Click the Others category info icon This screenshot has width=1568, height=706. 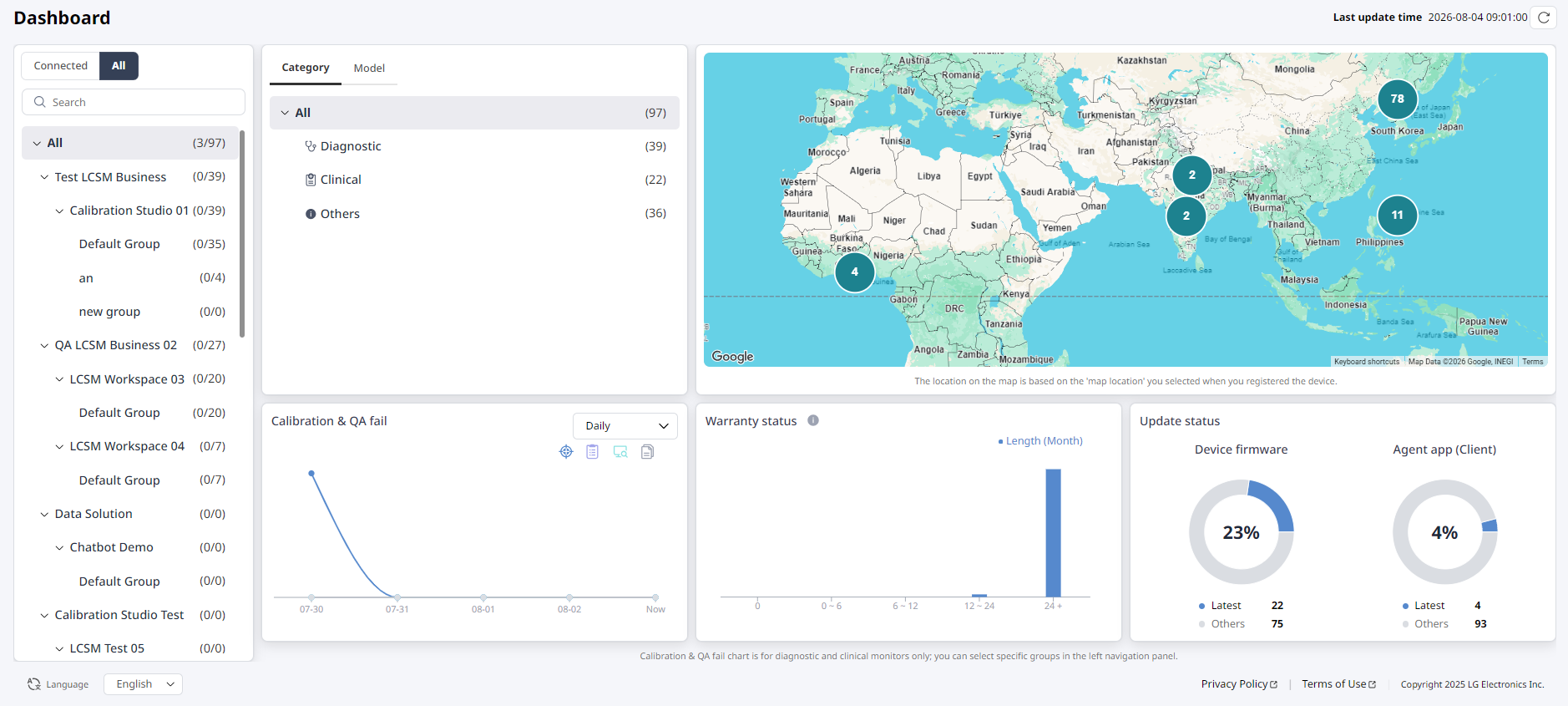pyautogui.click(x=311, y=214)
